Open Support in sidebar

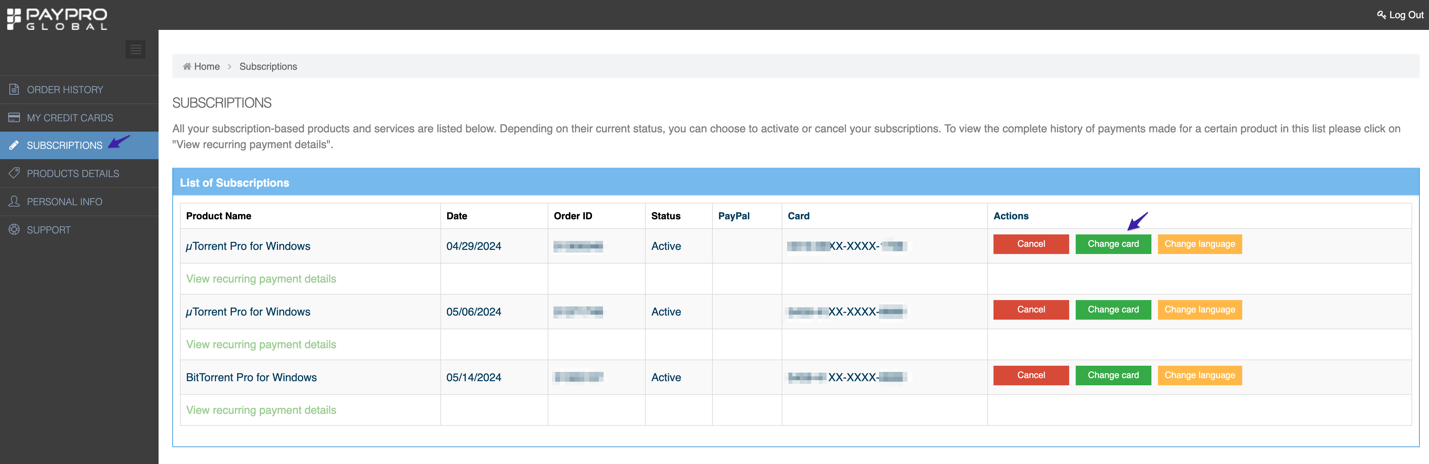pyautogui.click(x=79, y=229)
